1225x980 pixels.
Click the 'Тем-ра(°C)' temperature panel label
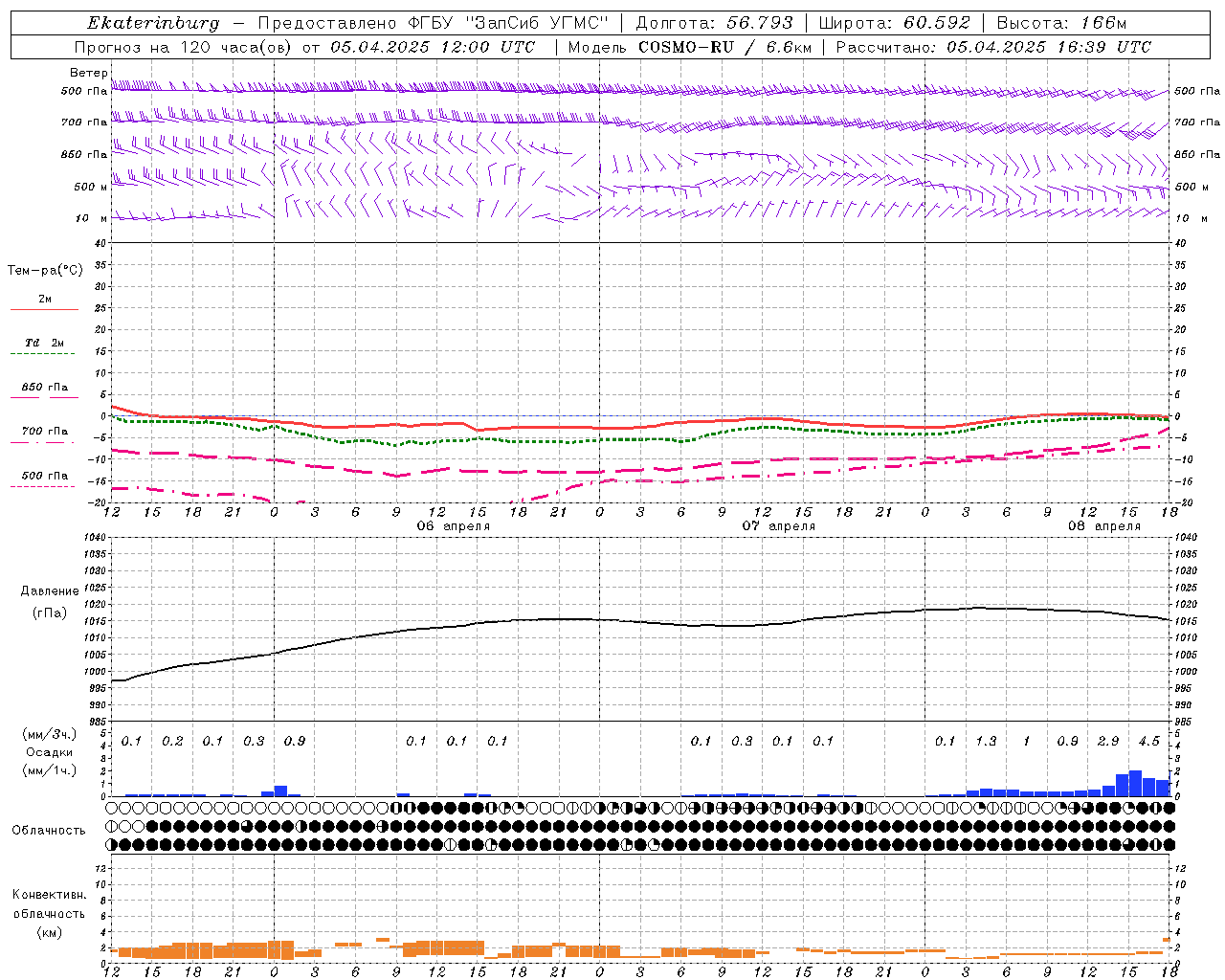coord(45,271)
